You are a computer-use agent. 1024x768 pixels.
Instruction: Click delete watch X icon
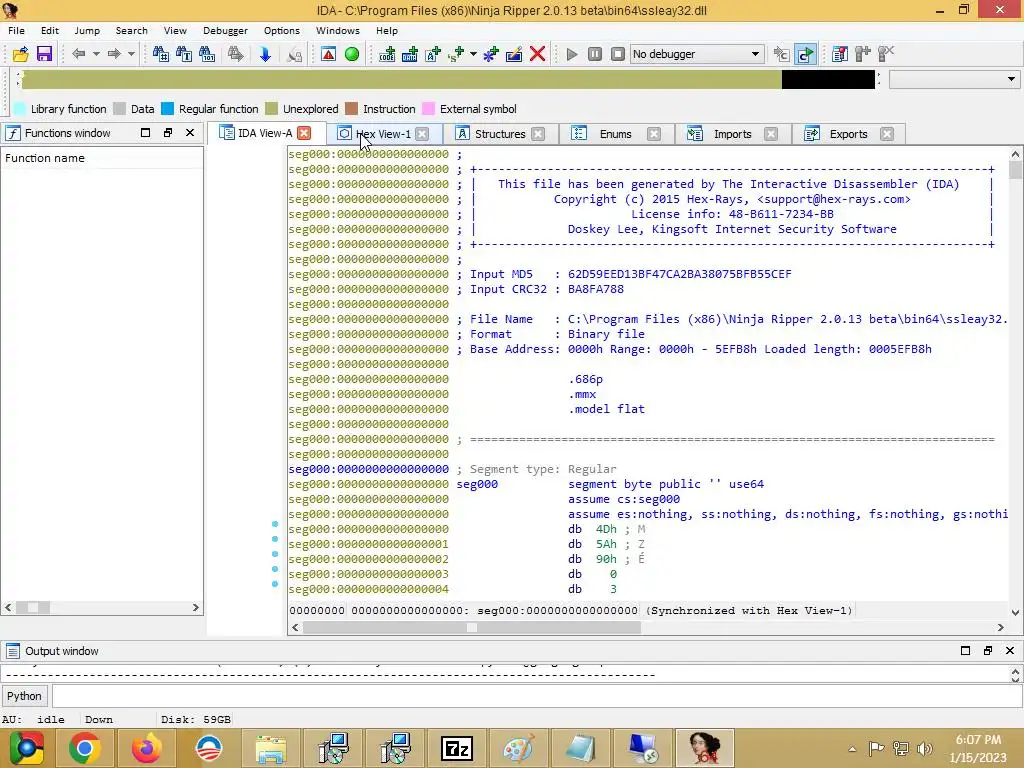[x=886, y=54]
